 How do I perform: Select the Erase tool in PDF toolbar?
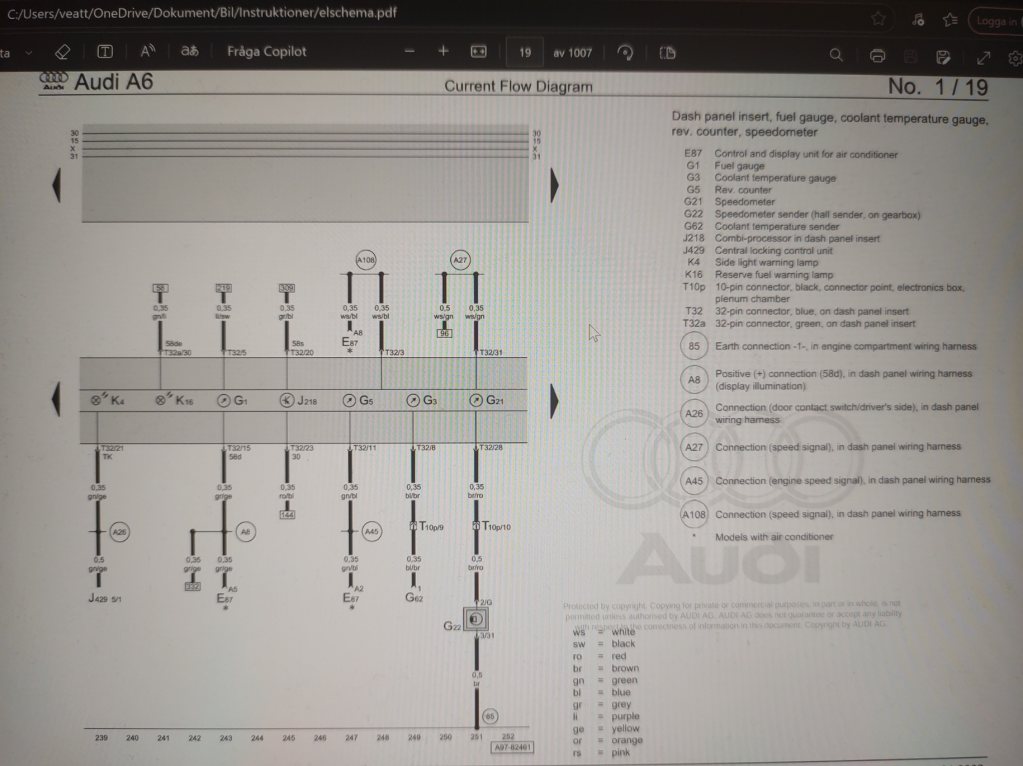62,52
